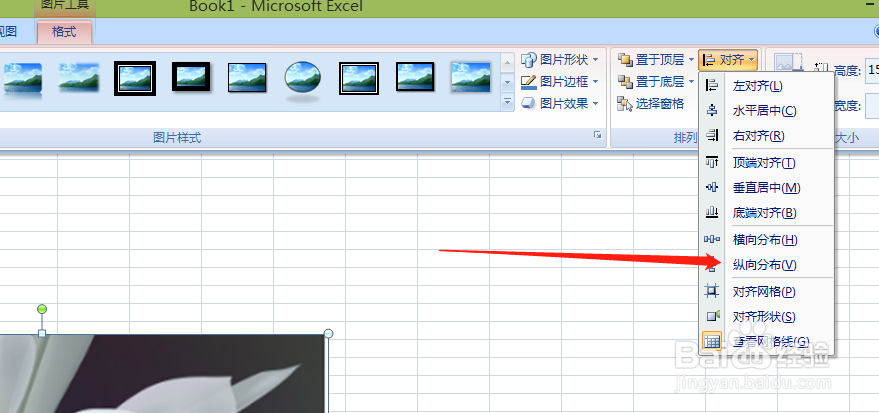Click the Picture Effects icon (图片效果)
Image resolution: width=879 pixels, height=413 pixels.
tap(529, 104)
